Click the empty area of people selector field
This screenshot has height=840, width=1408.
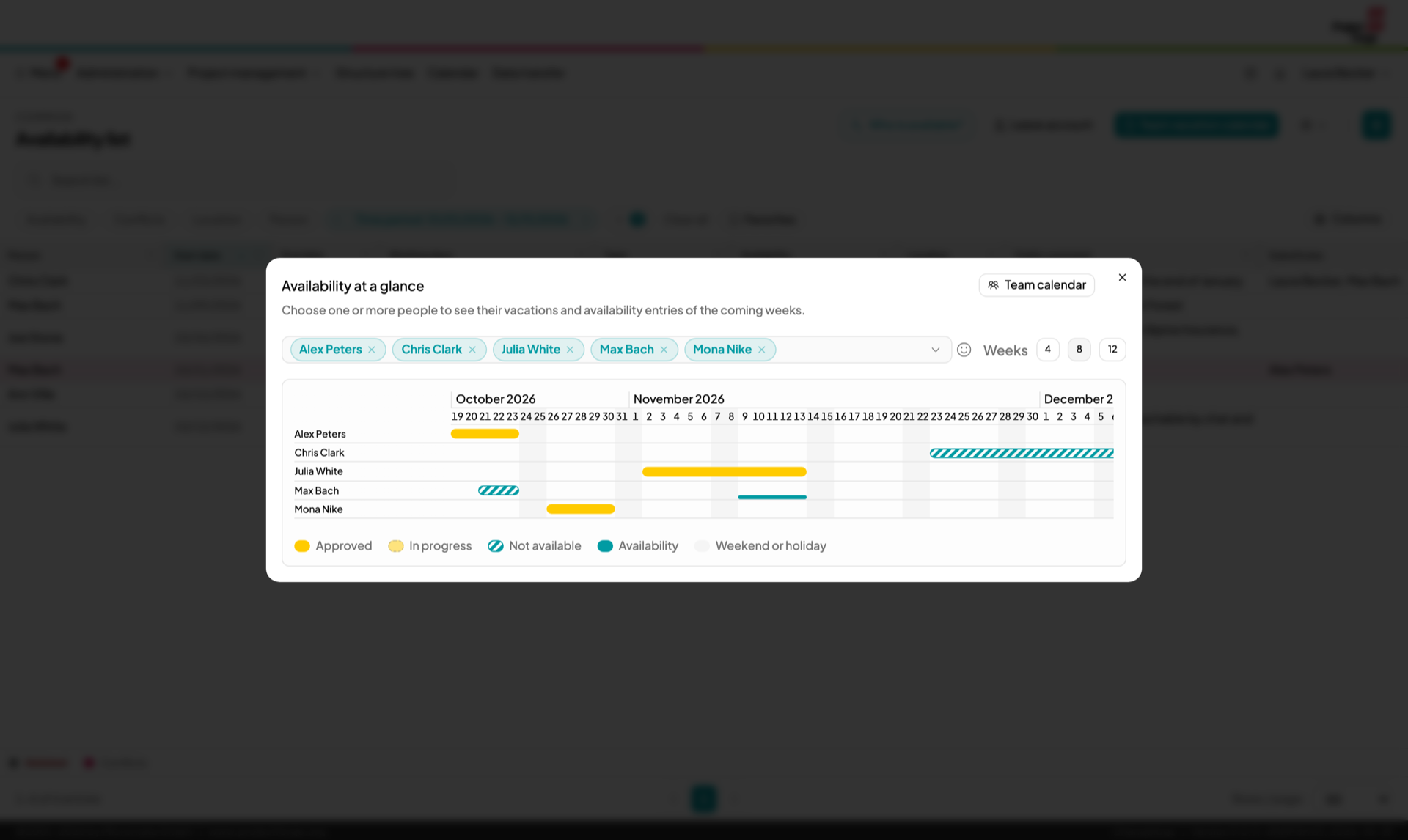(x=851, y=350)
